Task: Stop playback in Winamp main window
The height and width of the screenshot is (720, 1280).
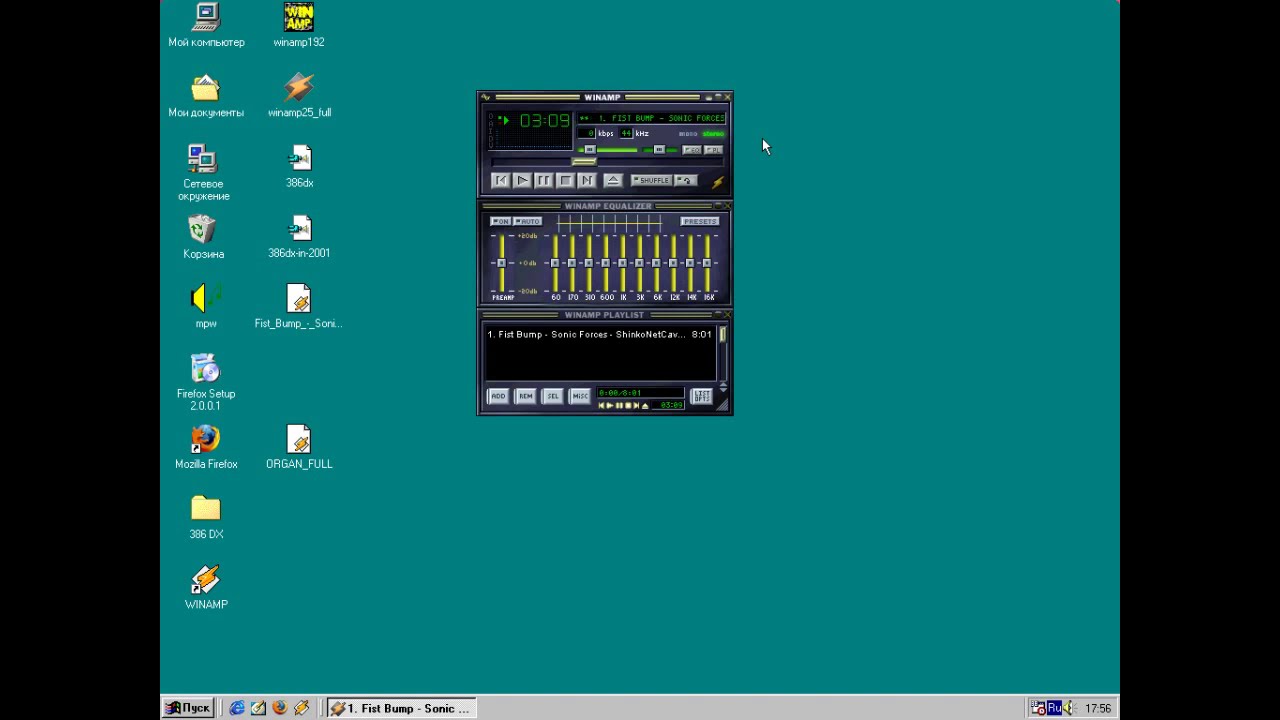Action: pyautogui.click(x=566, y=180)
